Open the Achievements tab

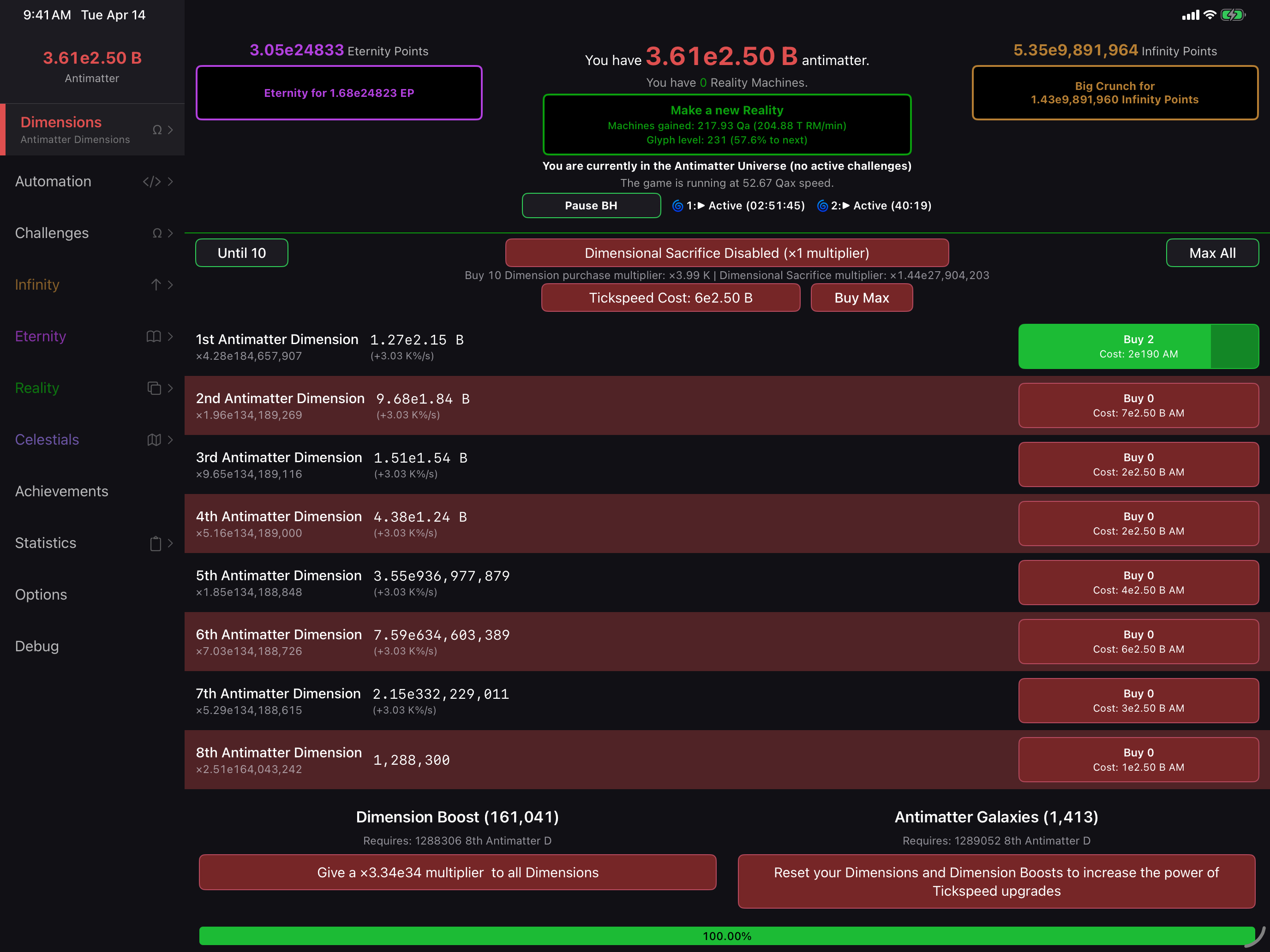pos(92,491)
